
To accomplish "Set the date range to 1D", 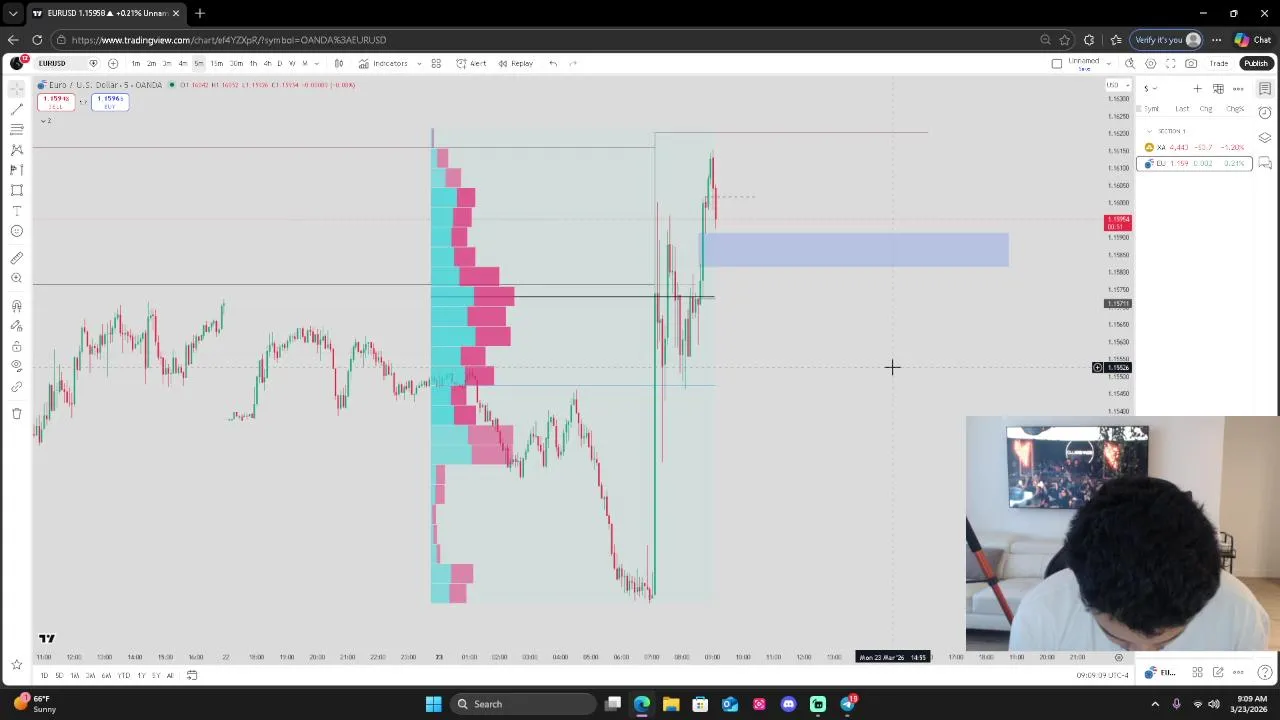I will 43,675.
